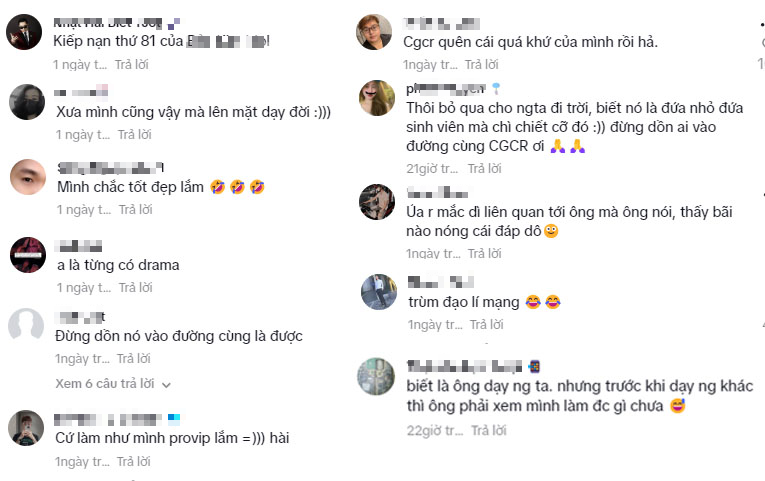Reply to 'Cgcr quên cái quá khứ' comment

482,64
